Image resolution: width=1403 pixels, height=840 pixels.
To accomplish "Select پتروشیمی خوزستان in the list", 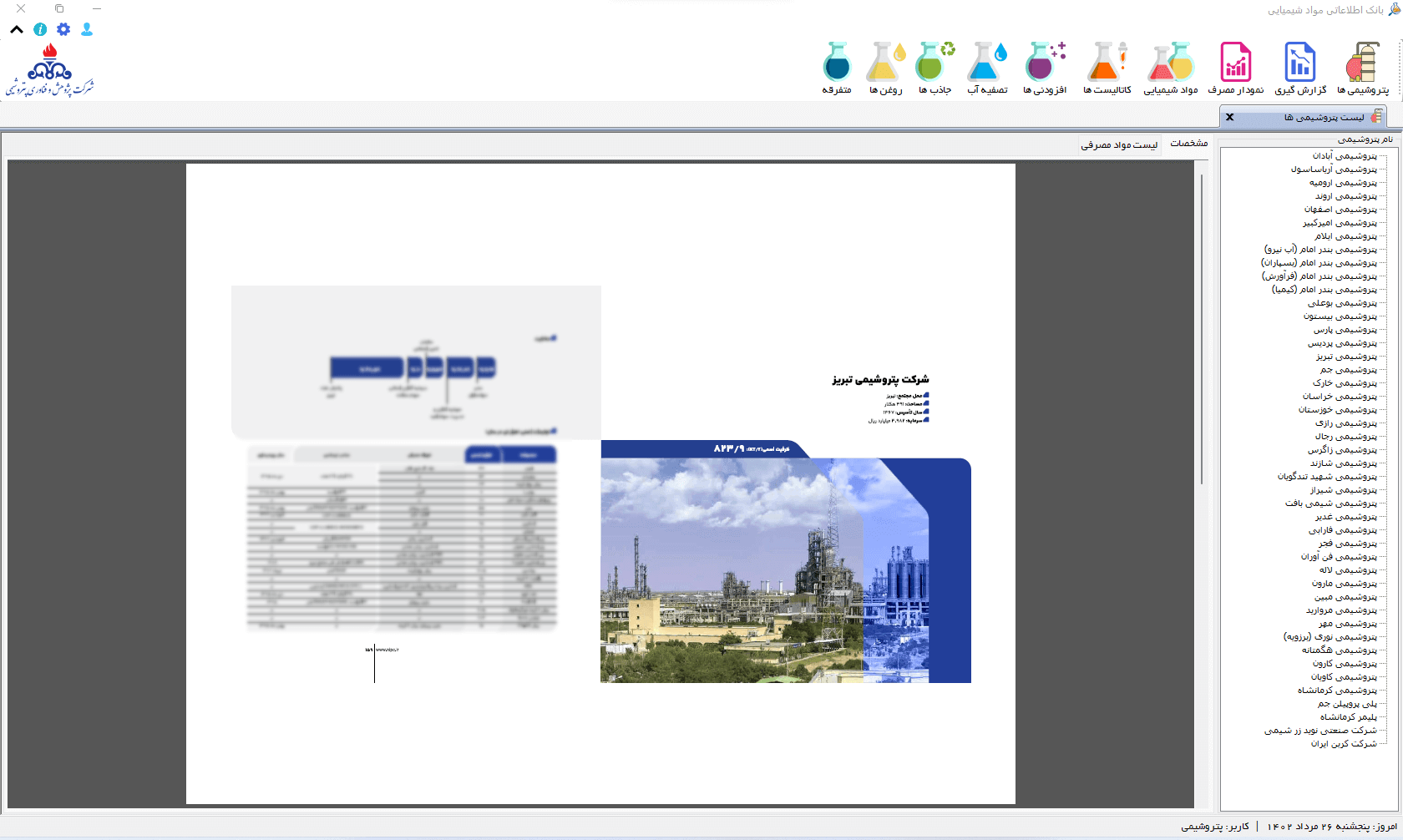I will point(1338,410).
